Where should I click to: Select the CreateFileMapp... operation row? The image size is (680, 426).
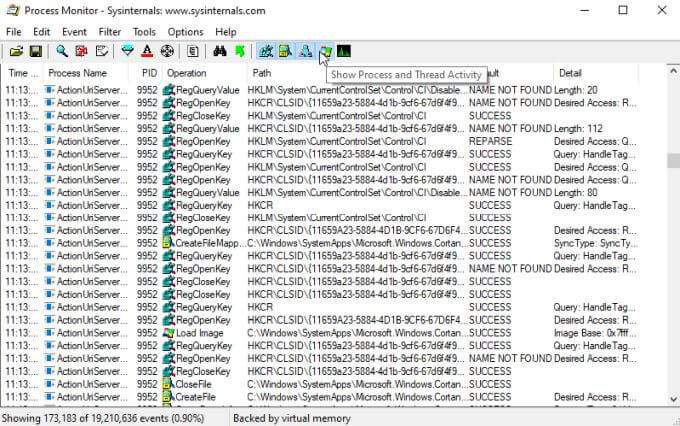point(321,243)
